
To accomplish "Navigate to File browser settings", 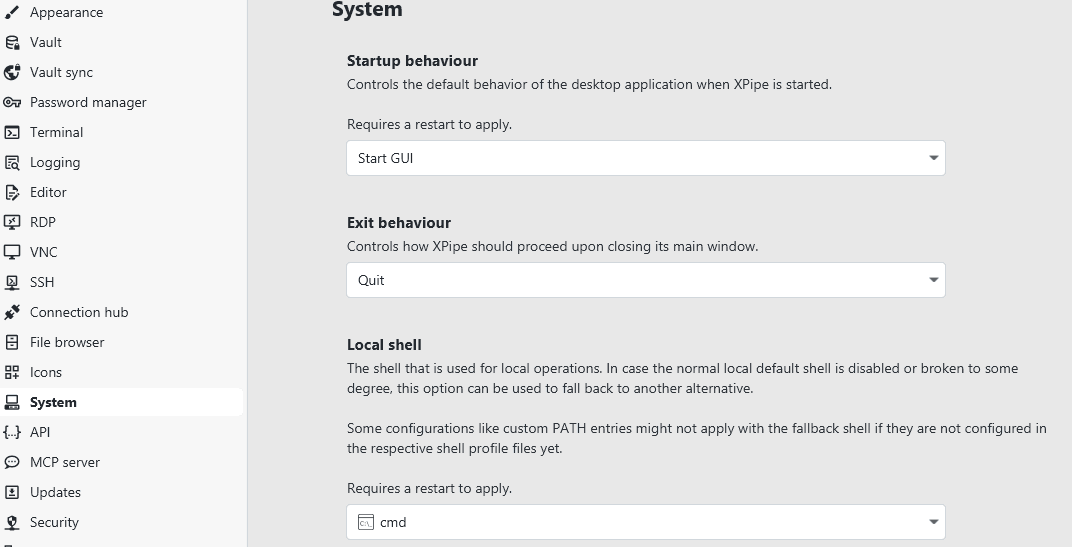I will 67,343.
